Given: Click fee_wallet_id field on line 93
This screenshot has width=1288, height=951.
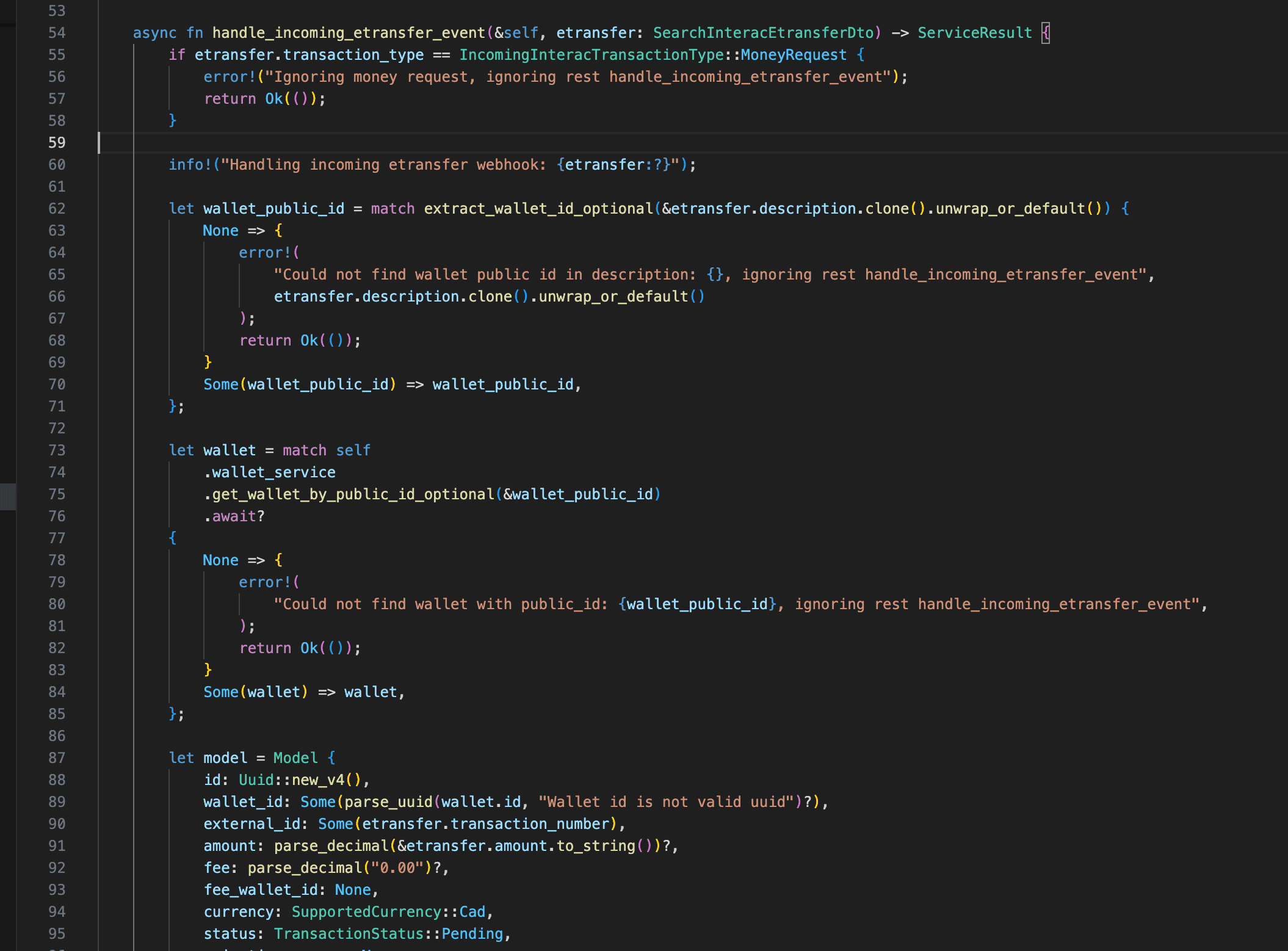Looking at the screenshot, I should (x=260, y=890).
